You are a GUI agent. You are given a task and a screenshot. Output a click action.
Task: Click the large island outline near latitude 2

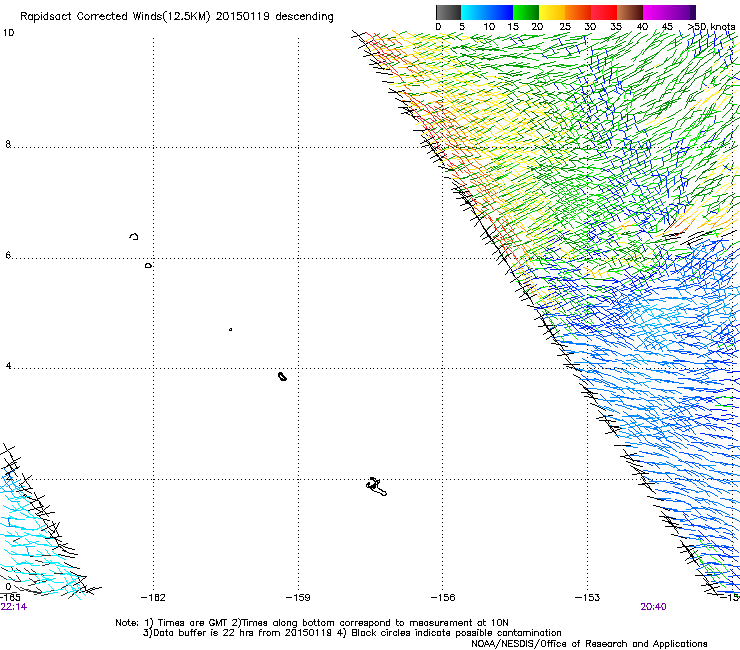pos(377,487)
